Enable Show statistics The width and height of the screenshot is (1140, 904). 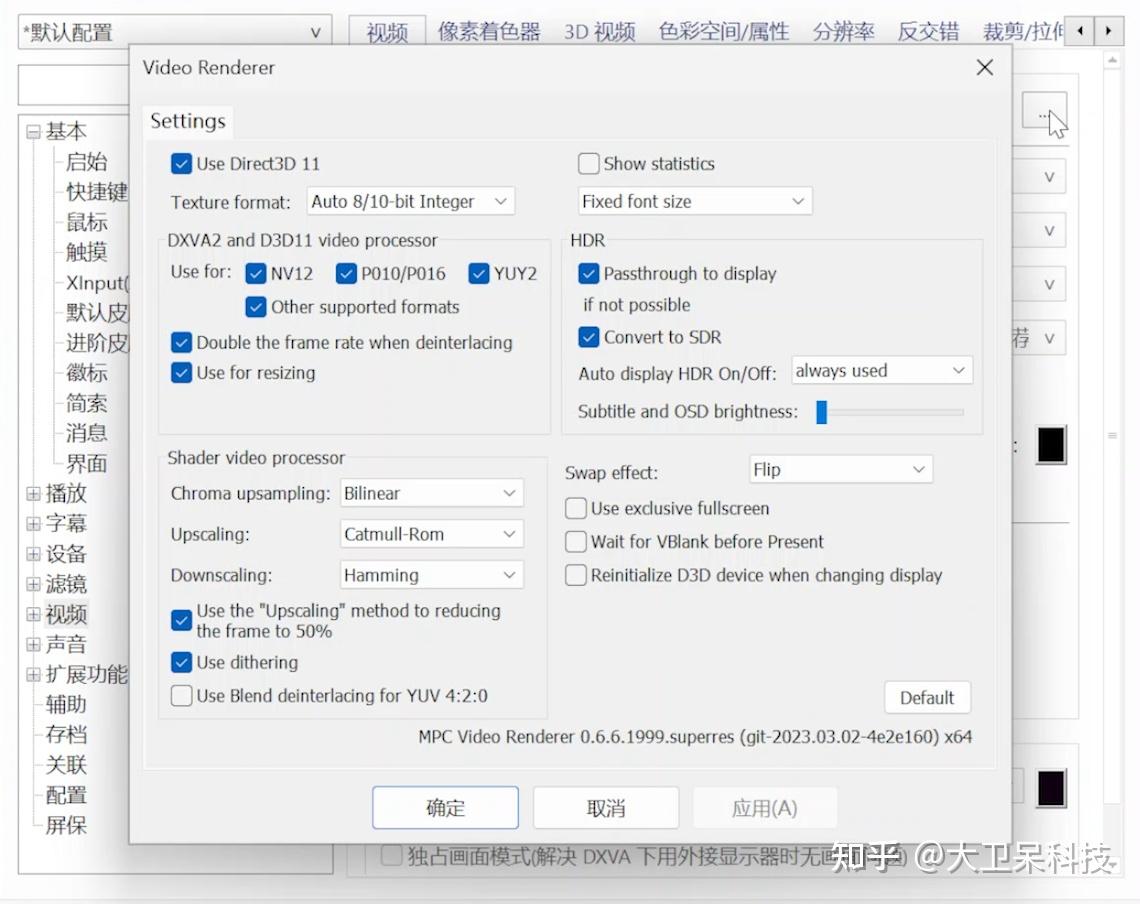[x=589, y=163]
